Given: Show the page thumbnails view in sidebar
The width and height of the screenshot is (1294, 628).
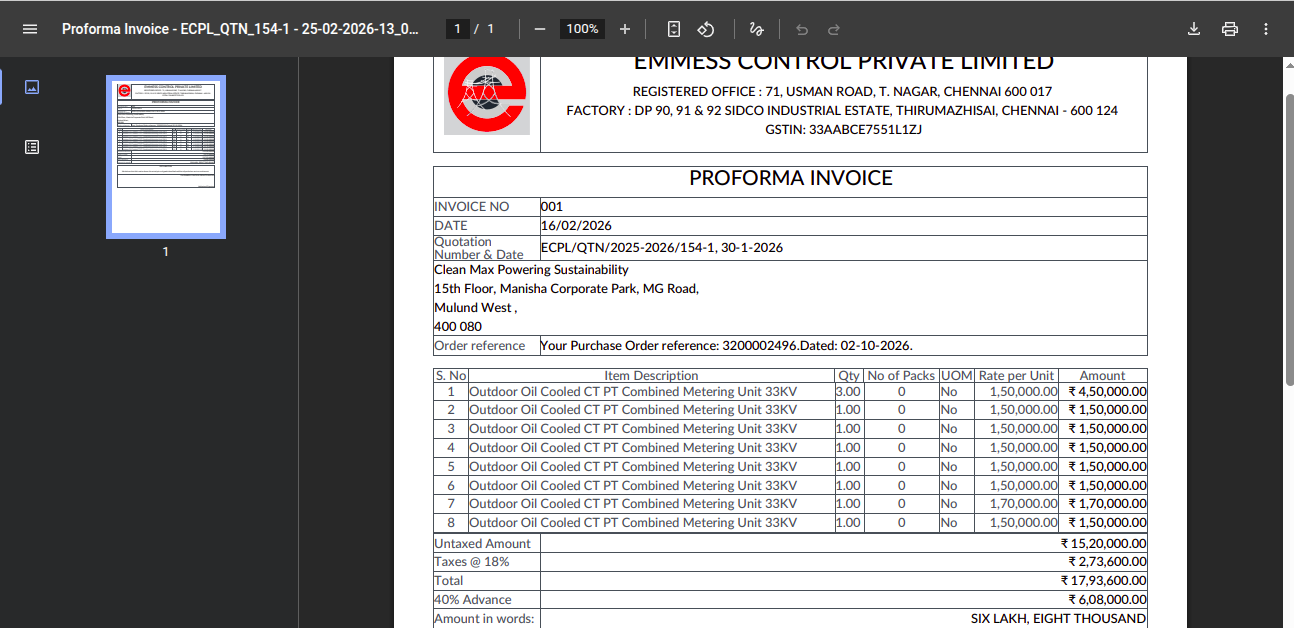Looking at the screenshot, I should tap(32, 87).
